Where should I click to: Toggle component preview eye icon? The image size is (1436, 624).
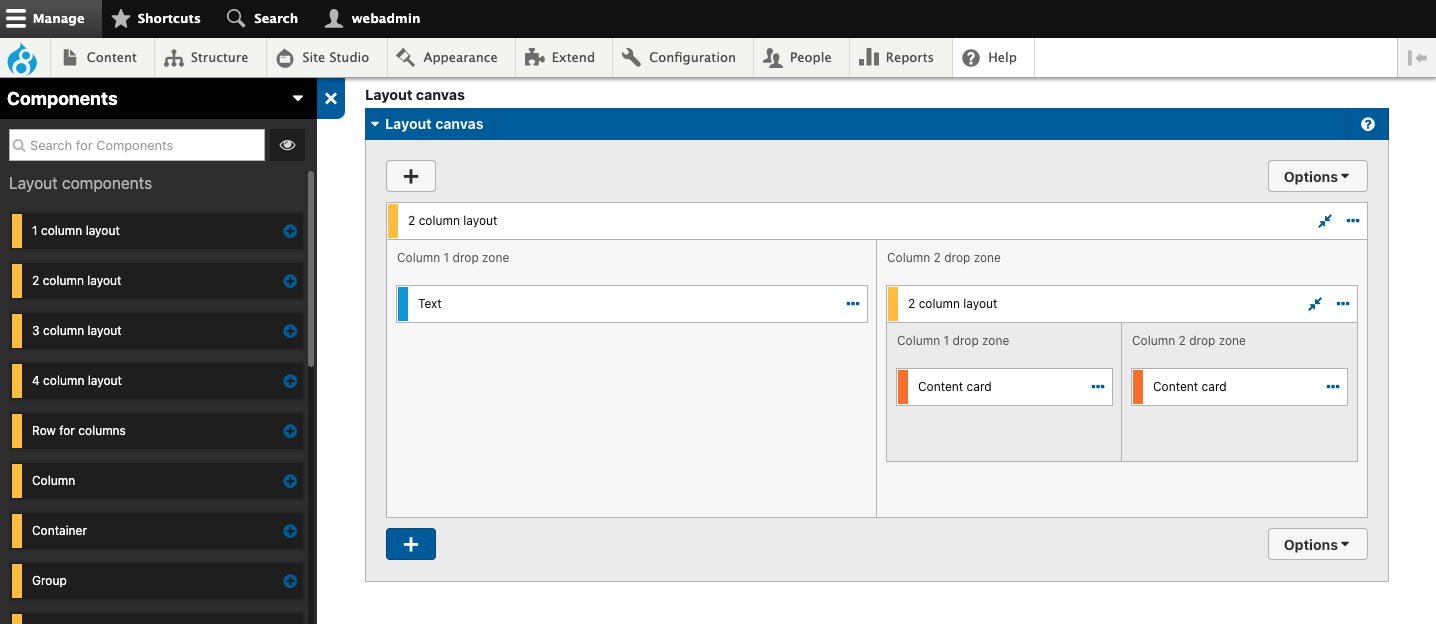click(287, 145)
